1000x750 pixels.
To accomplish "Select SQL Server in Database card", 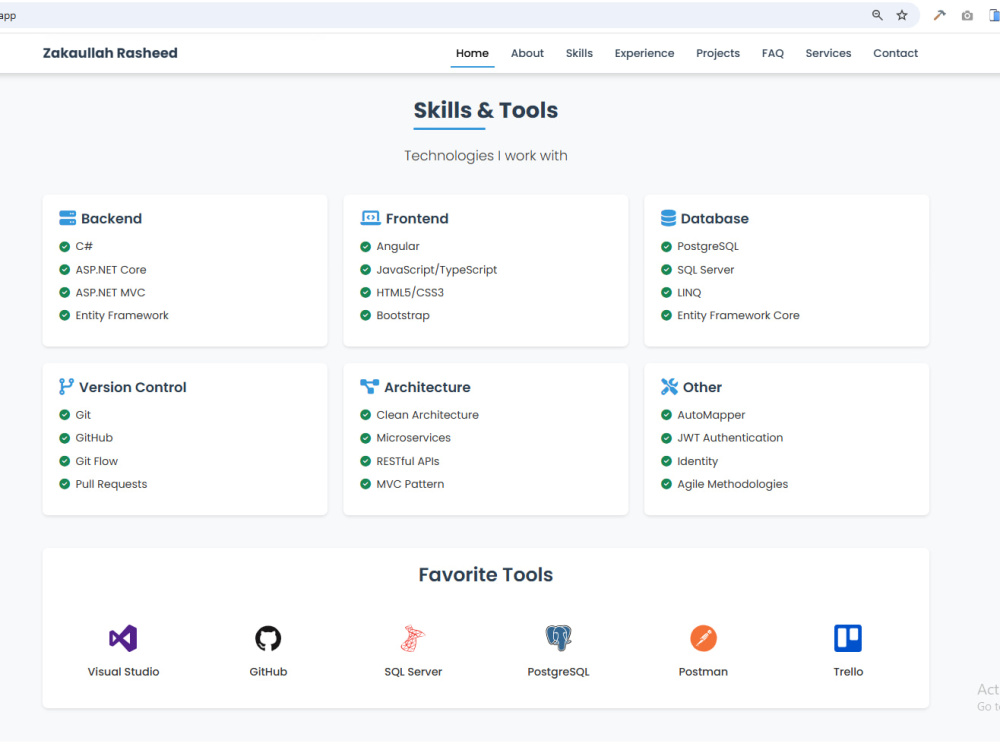I will coord(705,270).
